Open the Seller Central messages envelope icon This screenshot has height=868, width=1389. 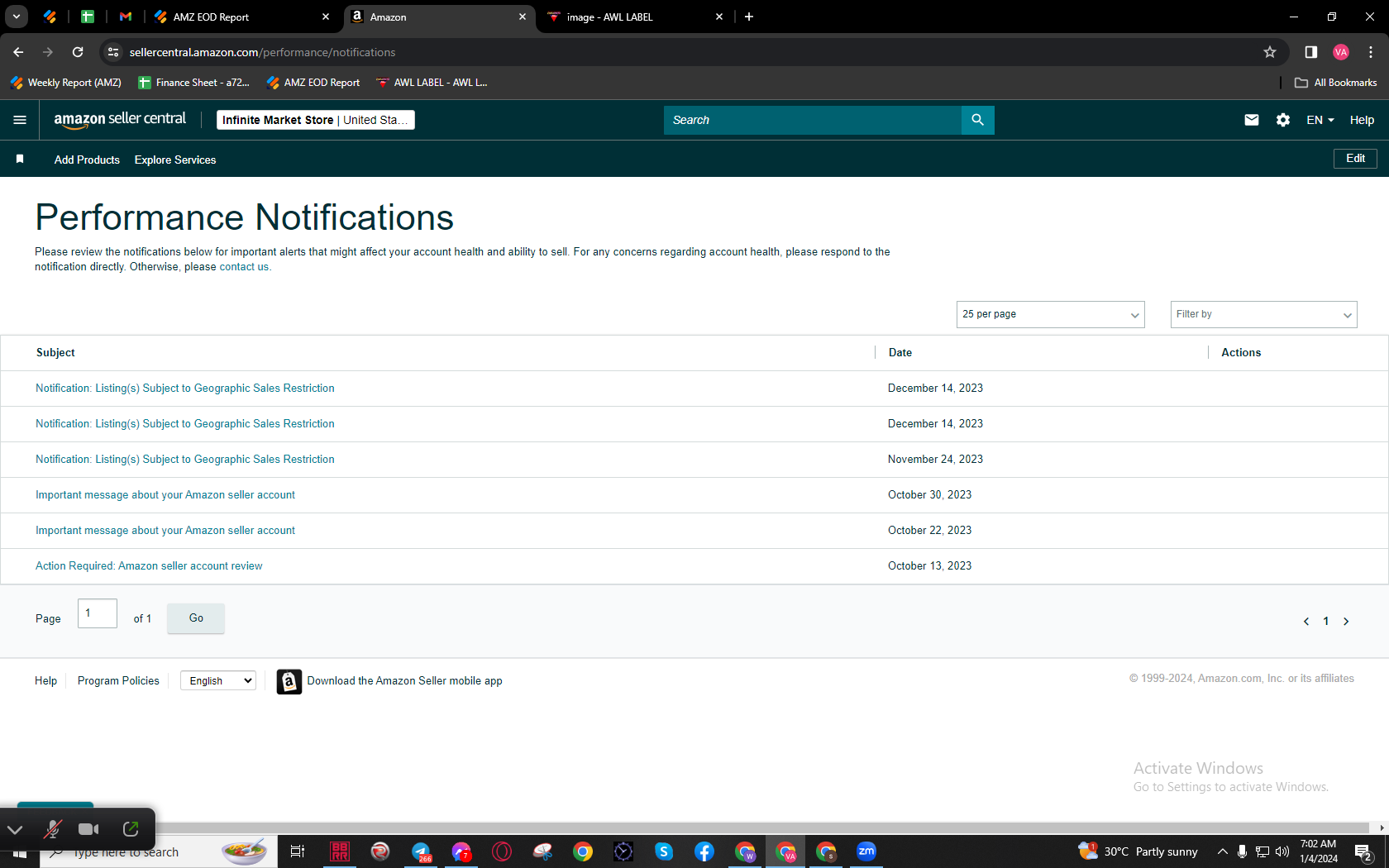tap(1252, 120)
